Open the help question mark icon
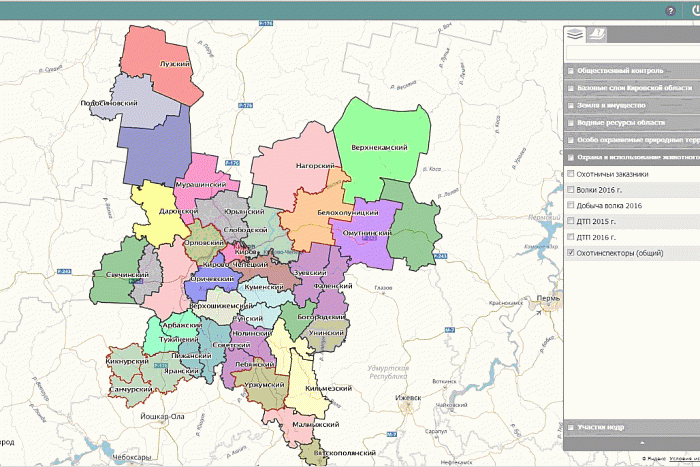 [670, 11]
